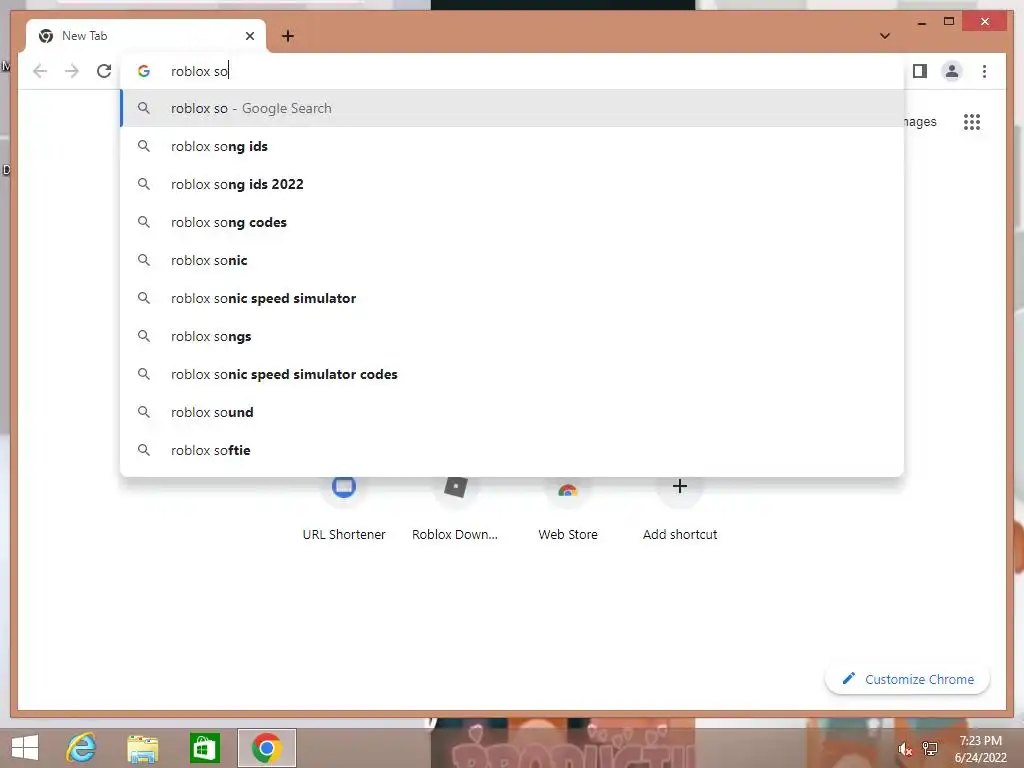This screenshot has height=768, width=1024.
Task: Open the Chrome three-dot menu
Action: [984, 71]
